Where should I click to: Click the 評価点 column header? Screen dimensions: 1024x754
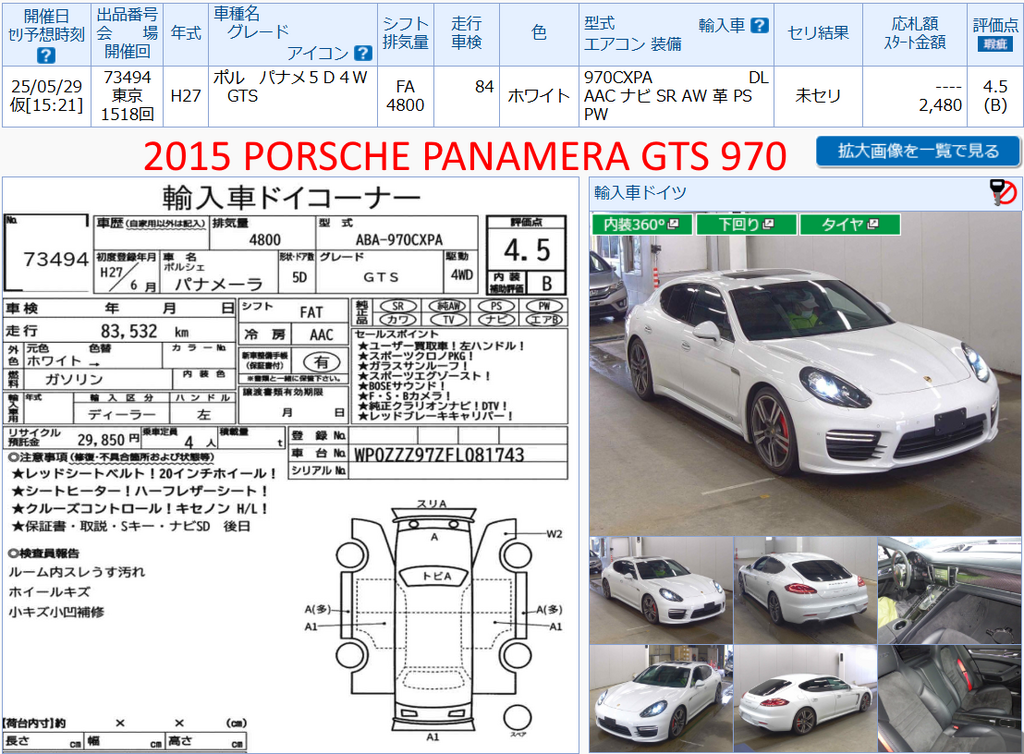coord(995,25)
